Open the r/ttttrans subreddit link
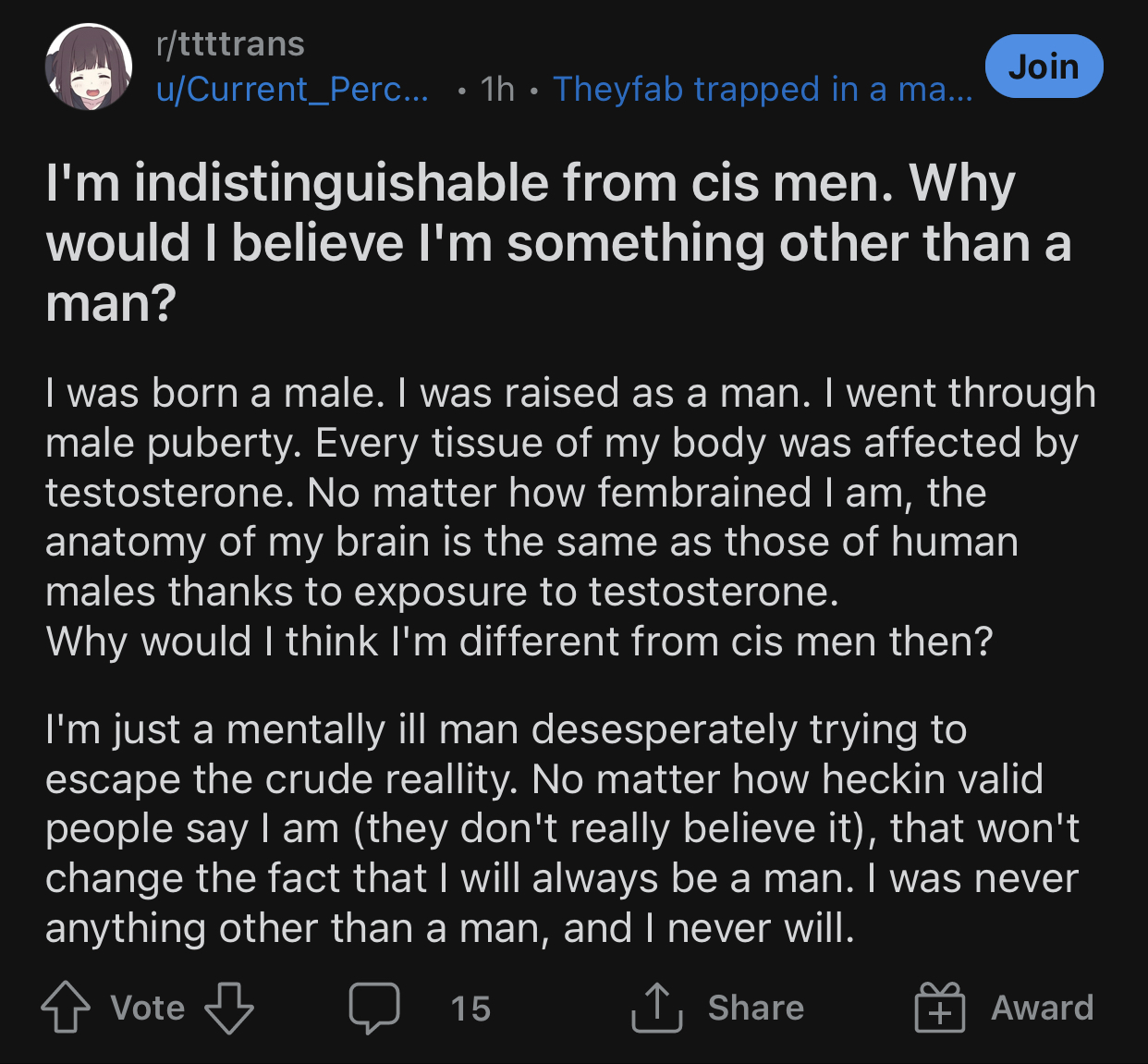The width and height of the screenshot is (1148, 1064). (x=230, y=43)
